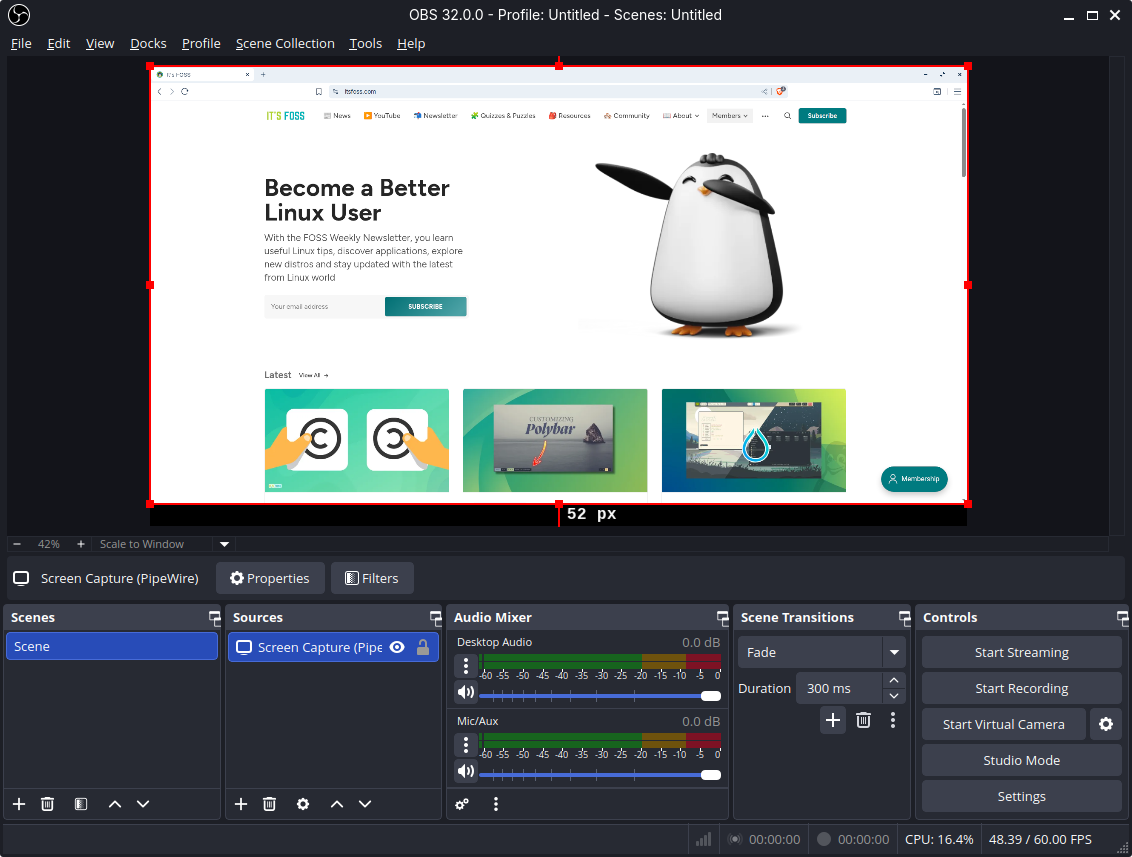Remove the Fade transition with trash icon
Screen dimensions: 1132x857
click(863, 720)
